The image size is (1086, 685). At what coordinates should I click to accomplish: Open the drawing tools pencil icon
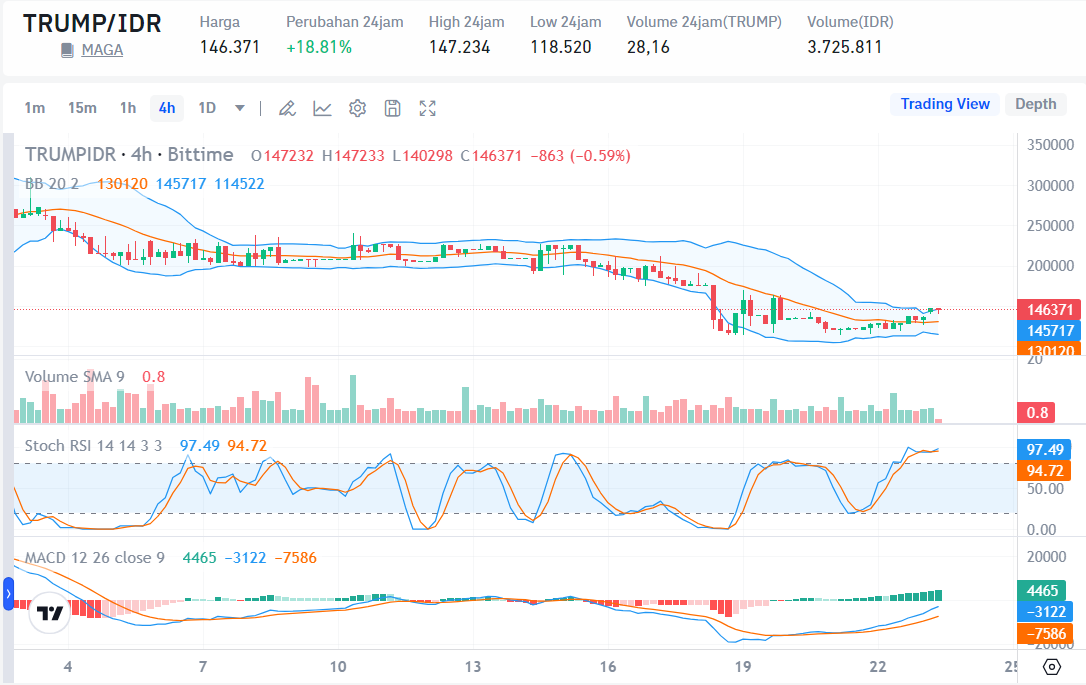pyautogui.click(x=287, y=108)
